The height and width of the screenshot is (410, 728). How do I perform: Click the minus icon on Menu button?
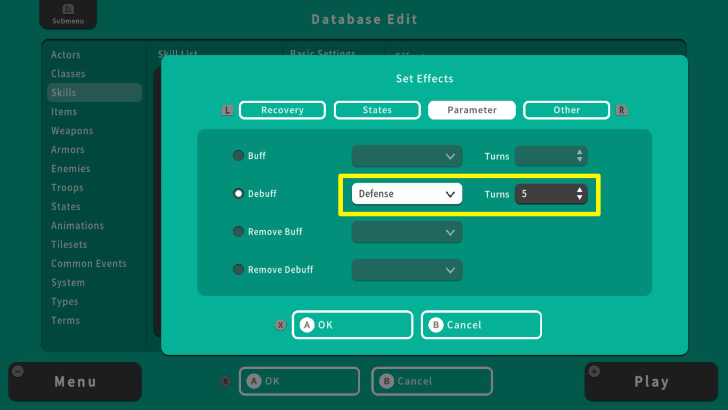pos(18,371)
